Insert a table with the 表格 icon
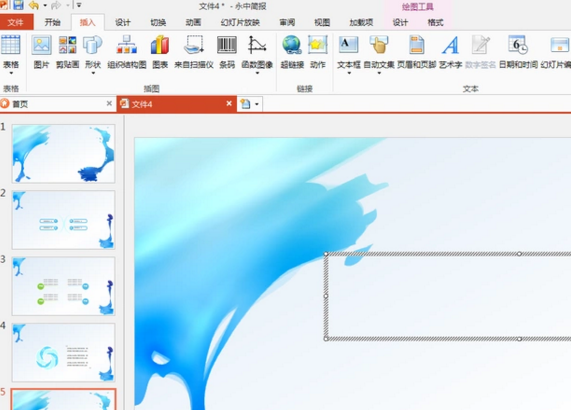Viewport: 571px width, 410px height. pyautogui.click(x=11, y=45)
